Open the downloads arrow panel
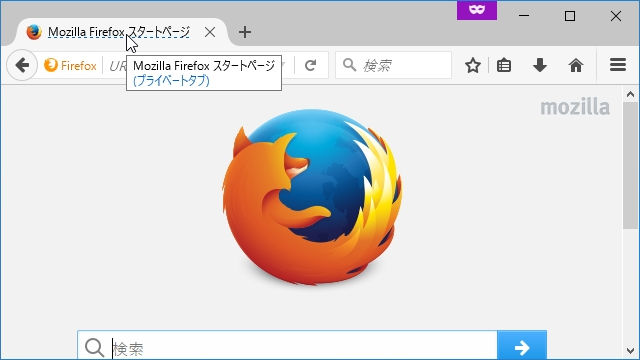This screenshot has width=640, height=360. click(540, 65)
